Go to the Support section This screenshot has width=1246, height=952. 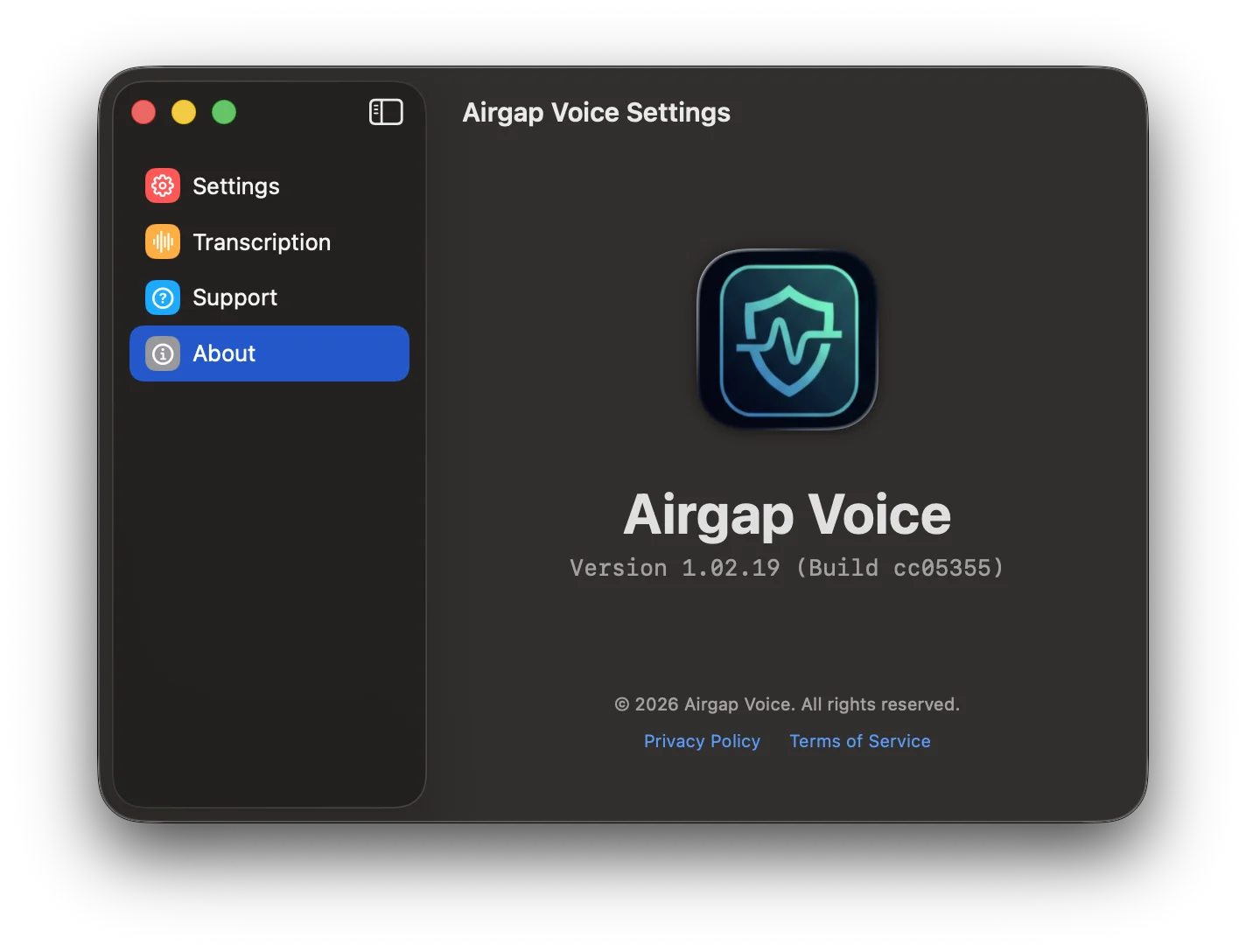click(x=234, y=298)
